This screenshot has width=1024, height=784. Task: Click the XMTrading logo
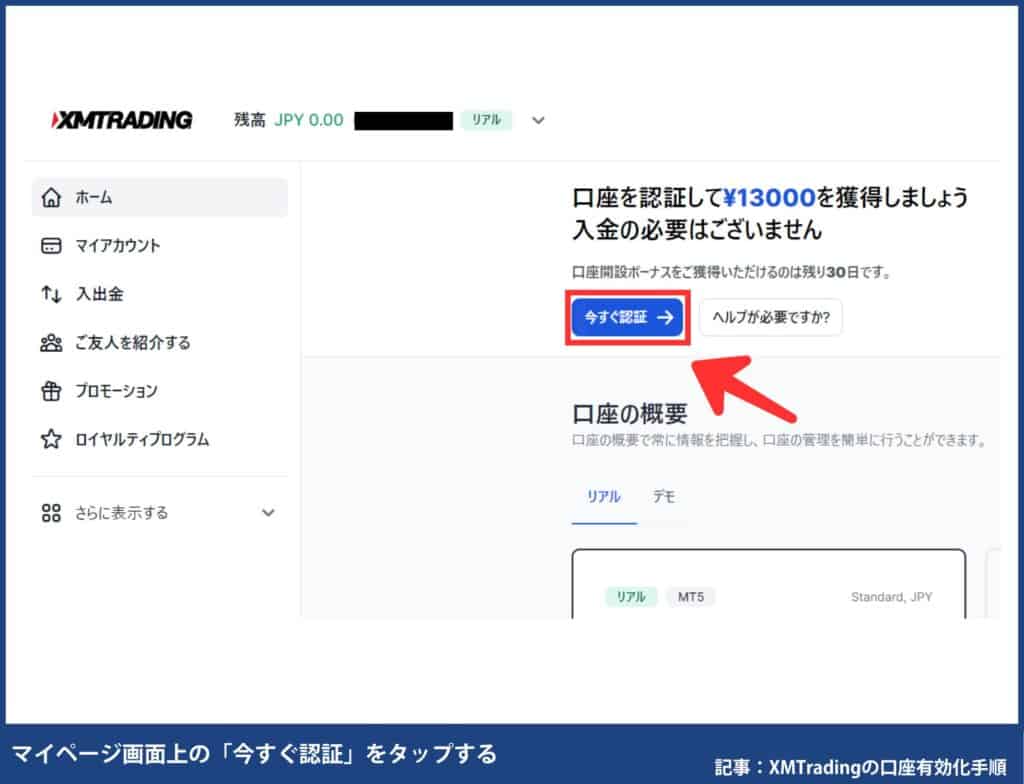coord(121,120)
